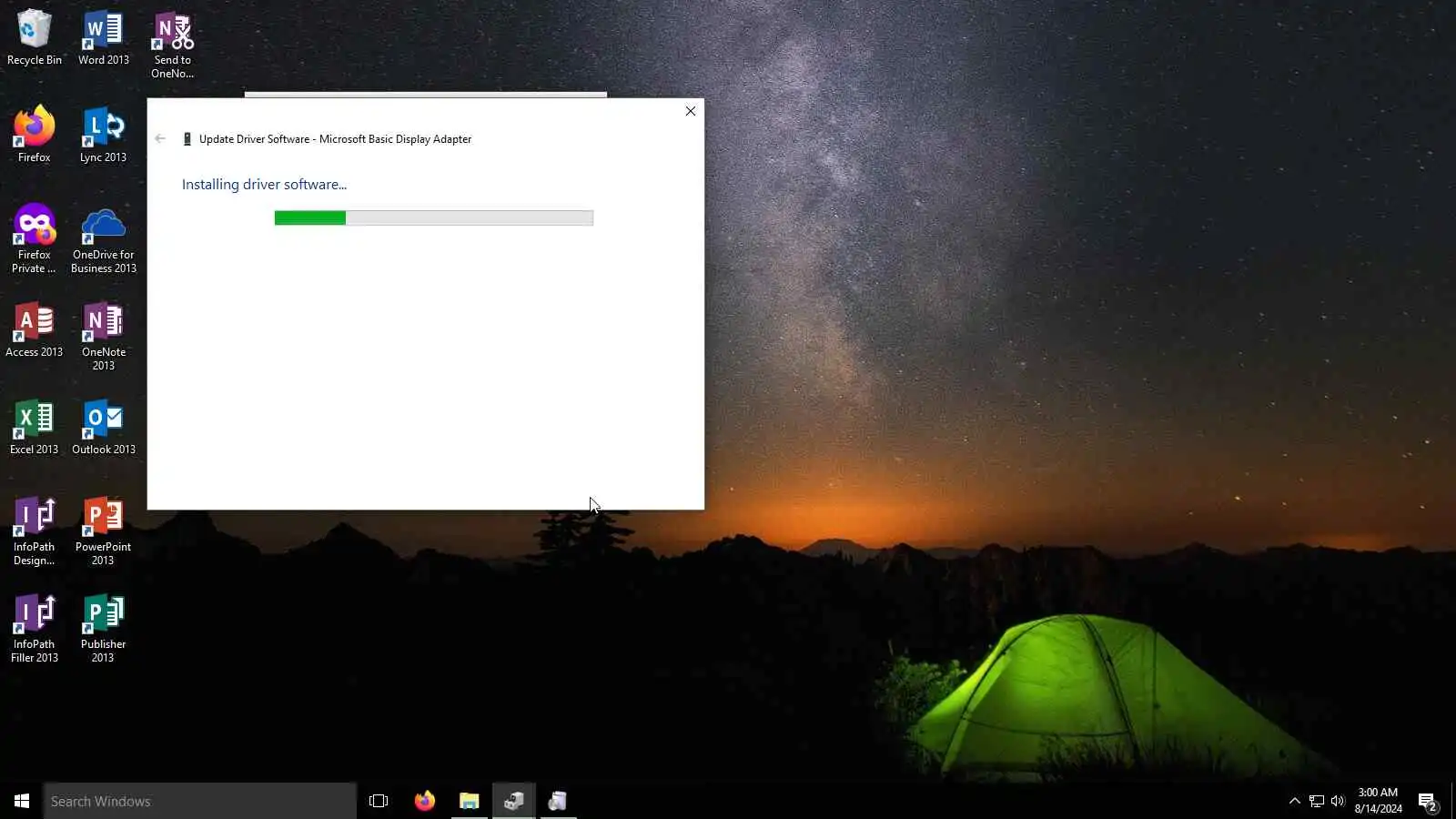Select the Send to OneNote shortcut

(x=172, y=45)
